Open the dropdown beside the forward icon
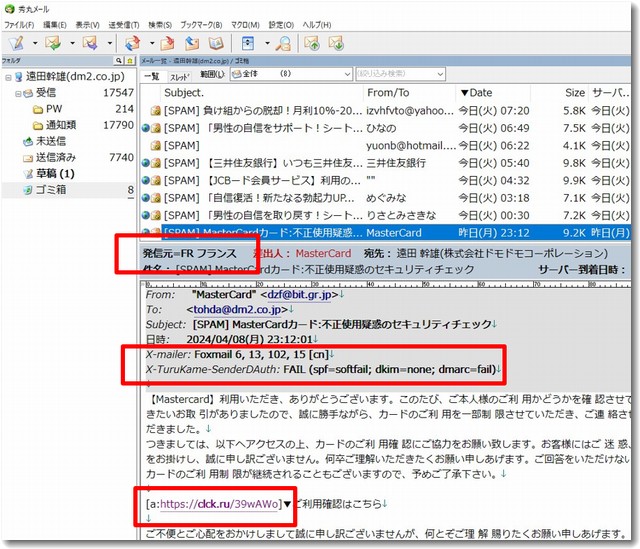Screen dimensions: 640x549 coord(110,43)
